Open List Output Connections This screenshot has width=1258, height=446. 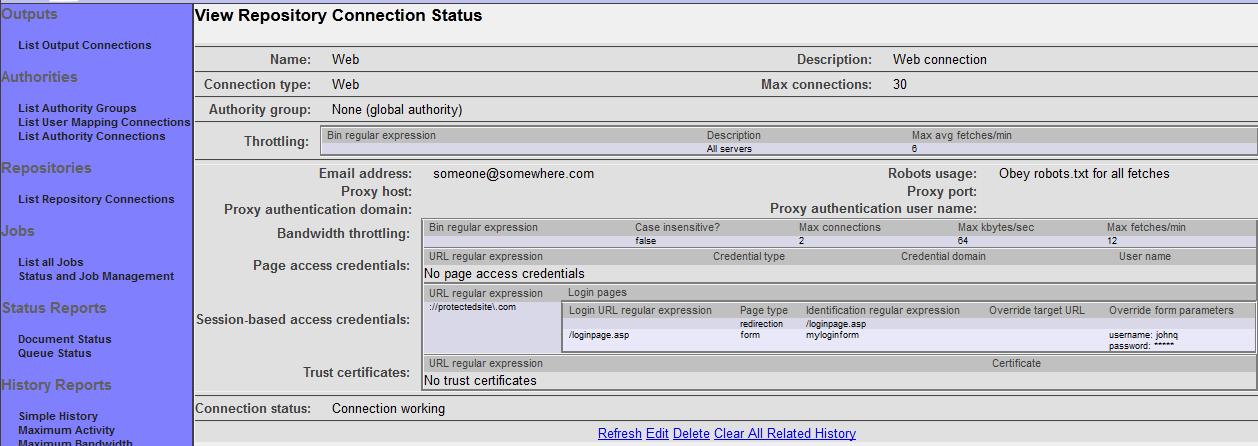[84, 45]
